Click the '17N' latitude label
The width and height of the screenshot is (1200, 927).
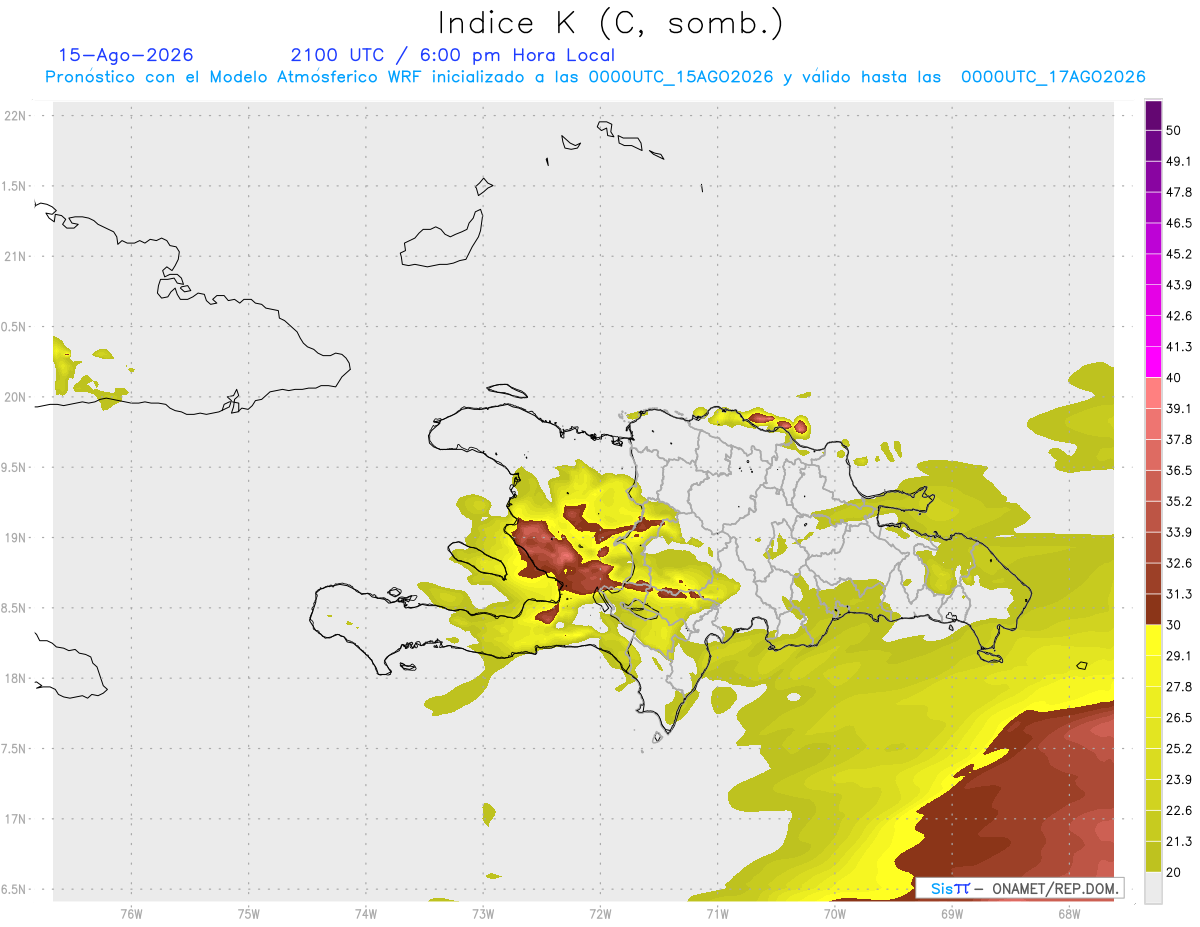(x=17, y=819)
